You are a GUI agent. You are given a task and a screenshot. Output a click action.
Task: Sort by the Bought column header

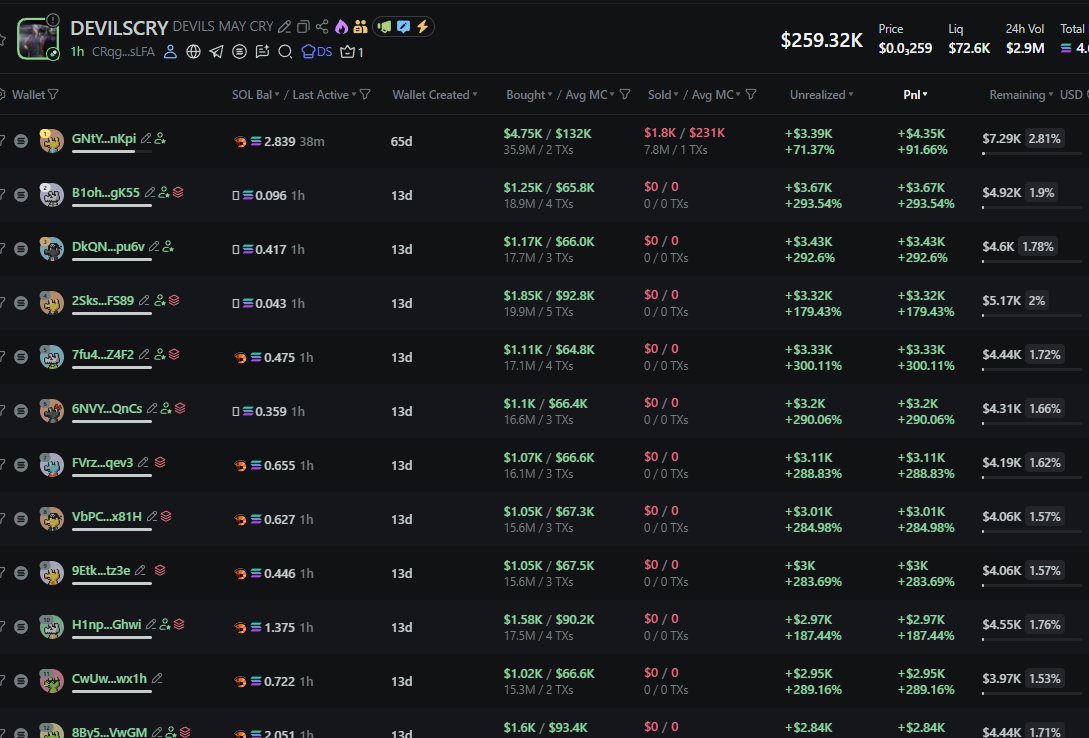pyautogui.click(x=527, y=95)
